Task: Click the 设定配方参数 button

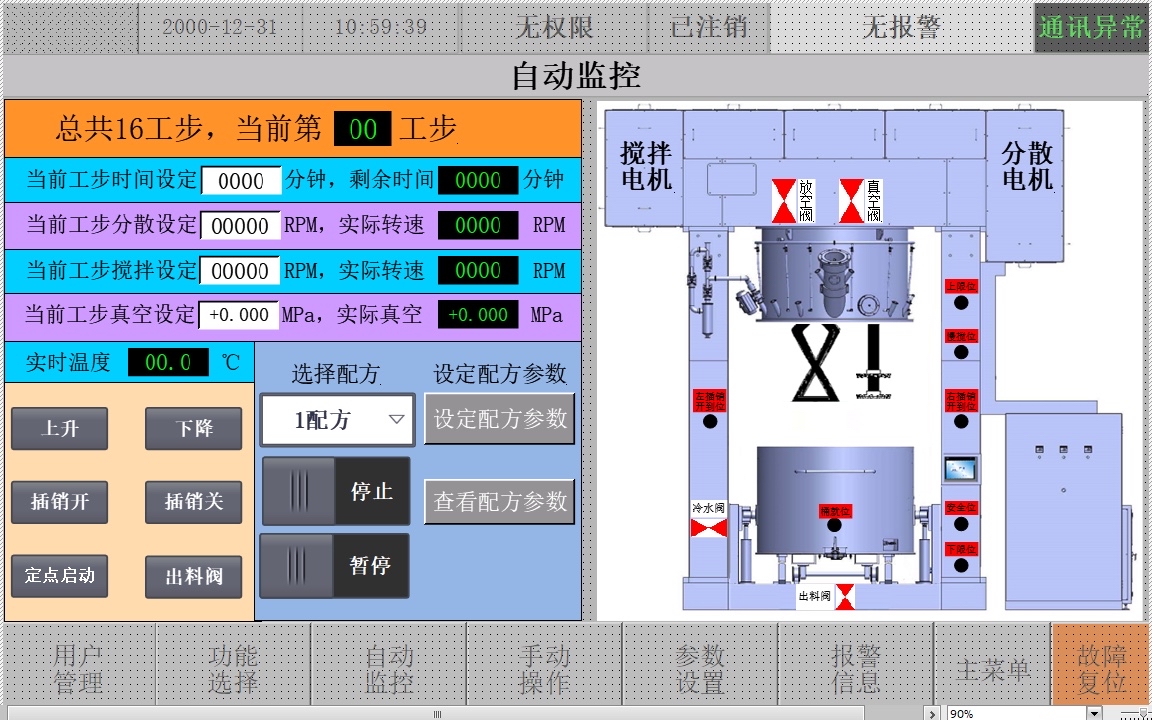Action: click(500, 419)
